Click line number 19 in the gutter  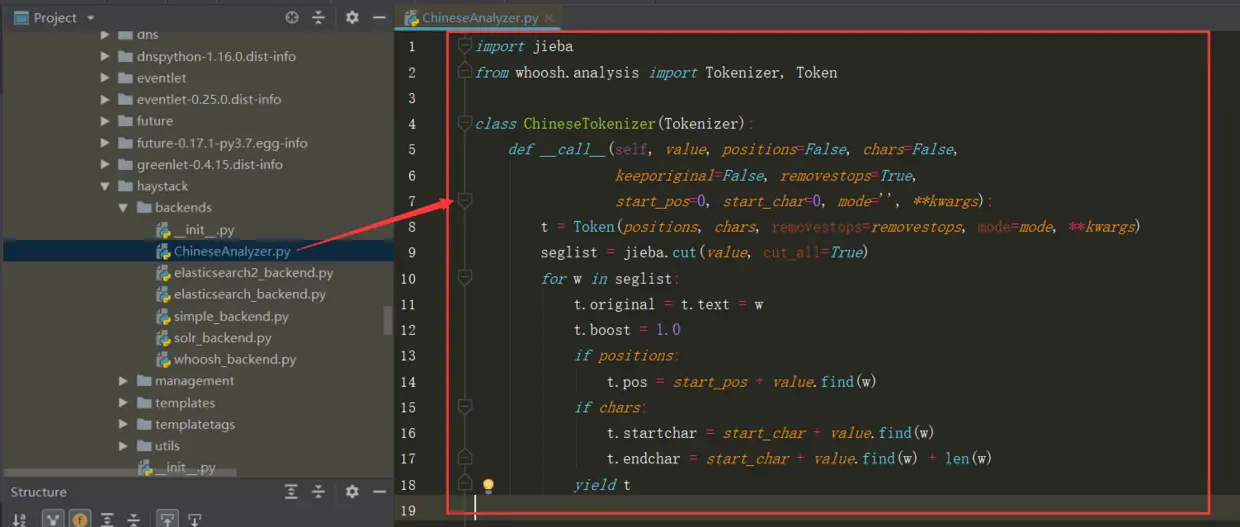[x=409, y=511]
